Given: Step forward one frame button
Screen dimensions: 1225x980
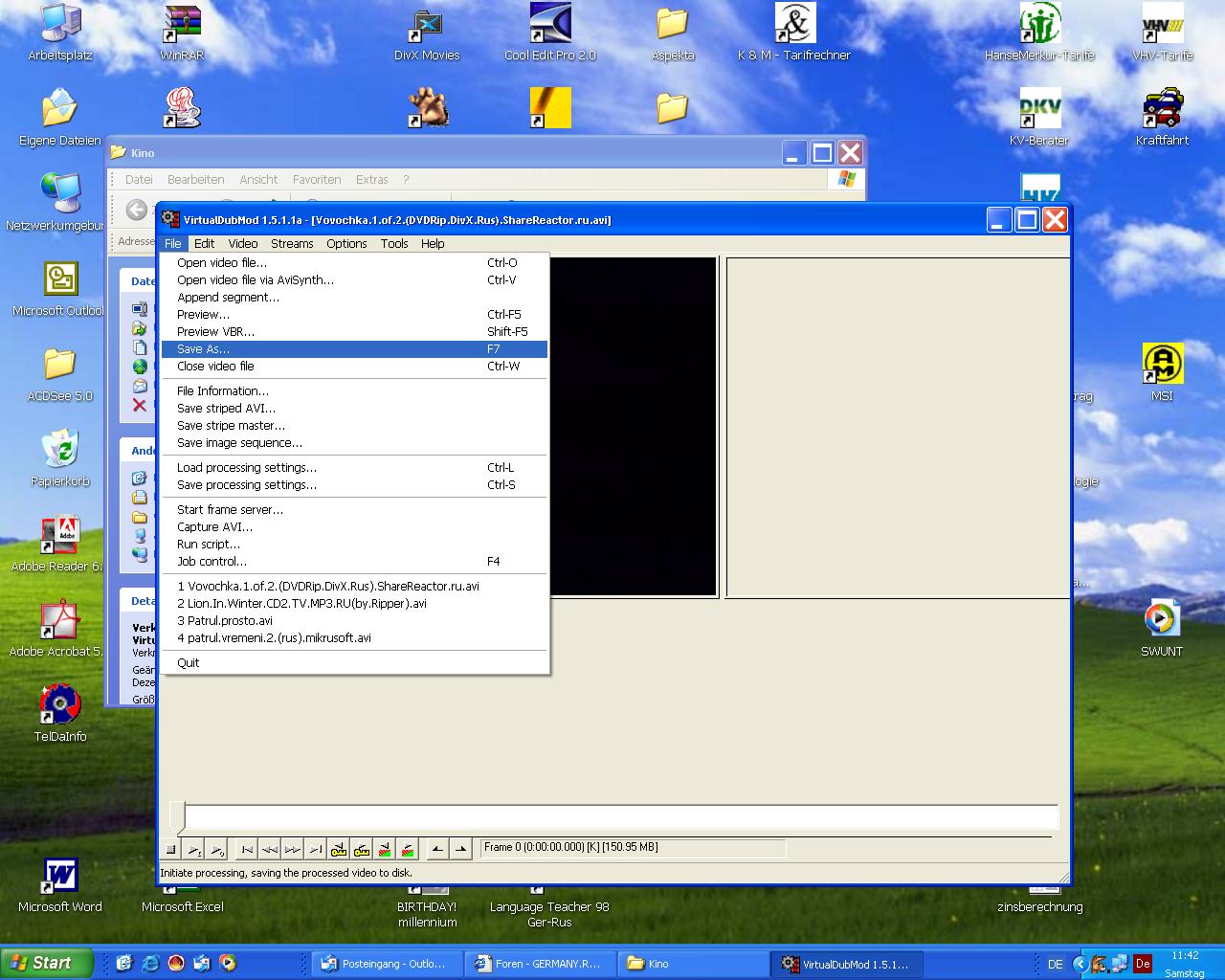Looking at the screenshot, I should (293, 849).
